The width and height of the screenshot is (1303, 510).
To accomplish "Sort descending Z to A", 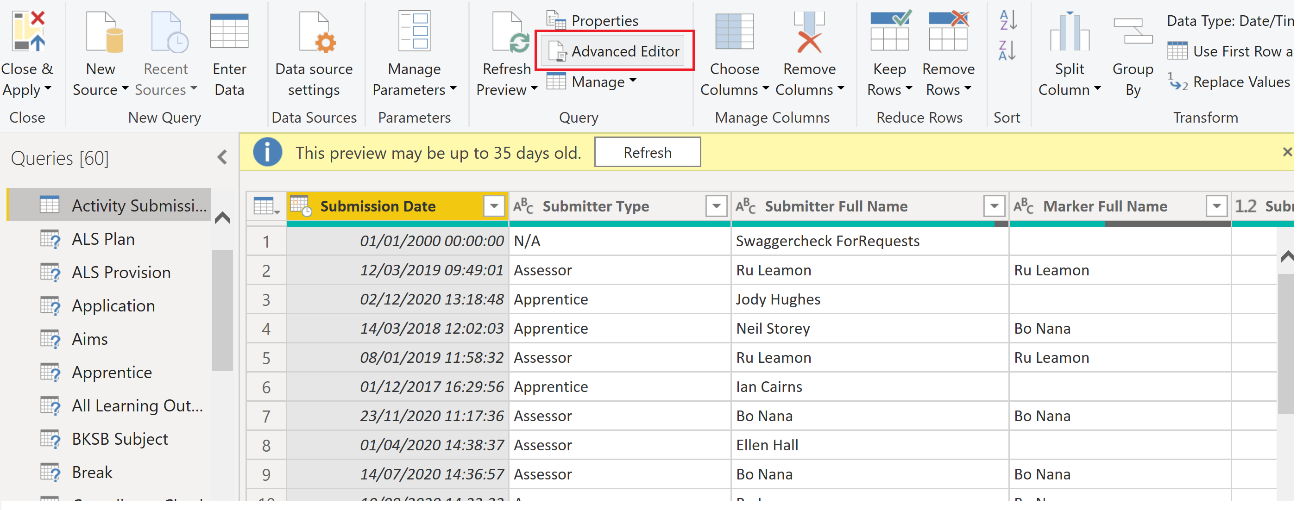I will coord(1008,51).
